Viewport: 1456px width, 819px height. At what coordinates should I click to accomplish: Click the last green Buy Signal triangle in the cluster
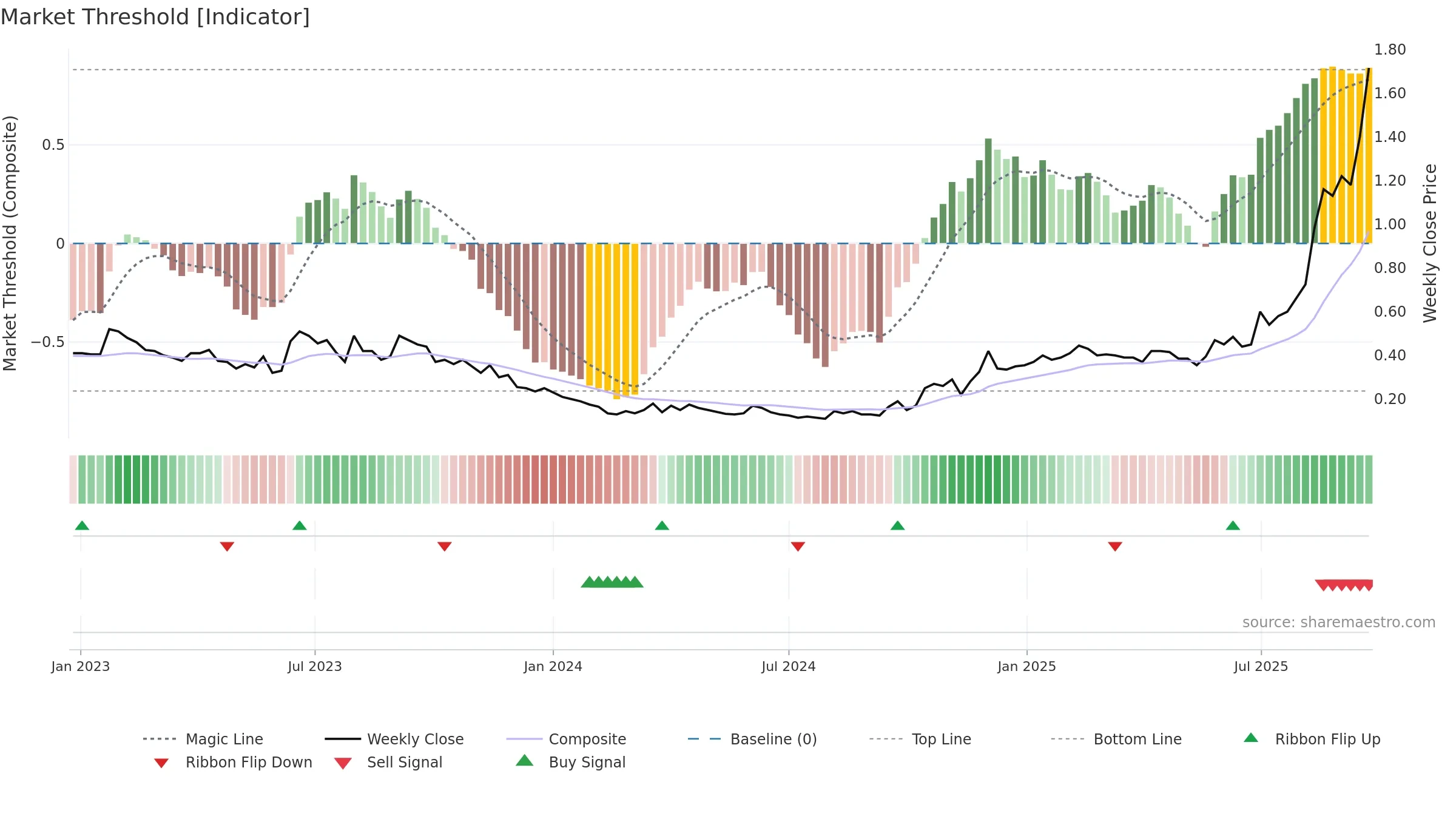tap(635, 582)
